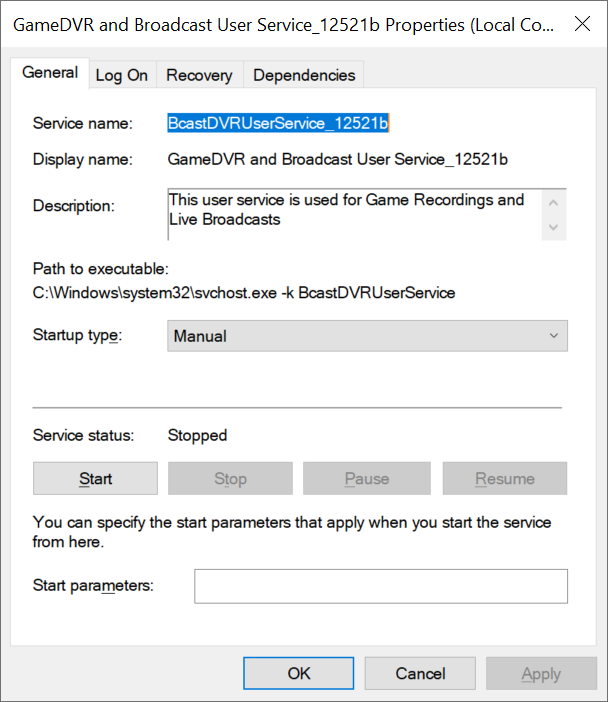Image resolution: width=608 pixels, height=702 pixels.
Task: Click the display name GameDVR and Broadcast User Service_12521b
Action: coord(338,159)
